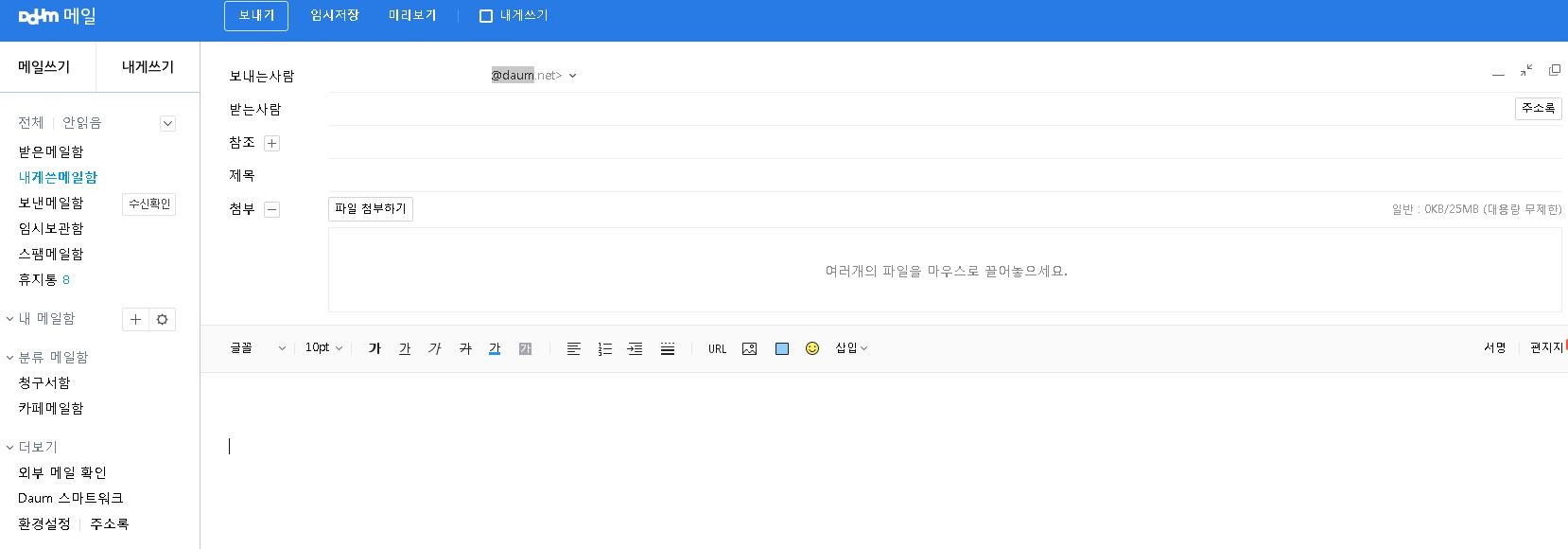The height and width of the screenshot is (549, 1568).
Task: Open the sender address dropdown
Action: (572, 76)
